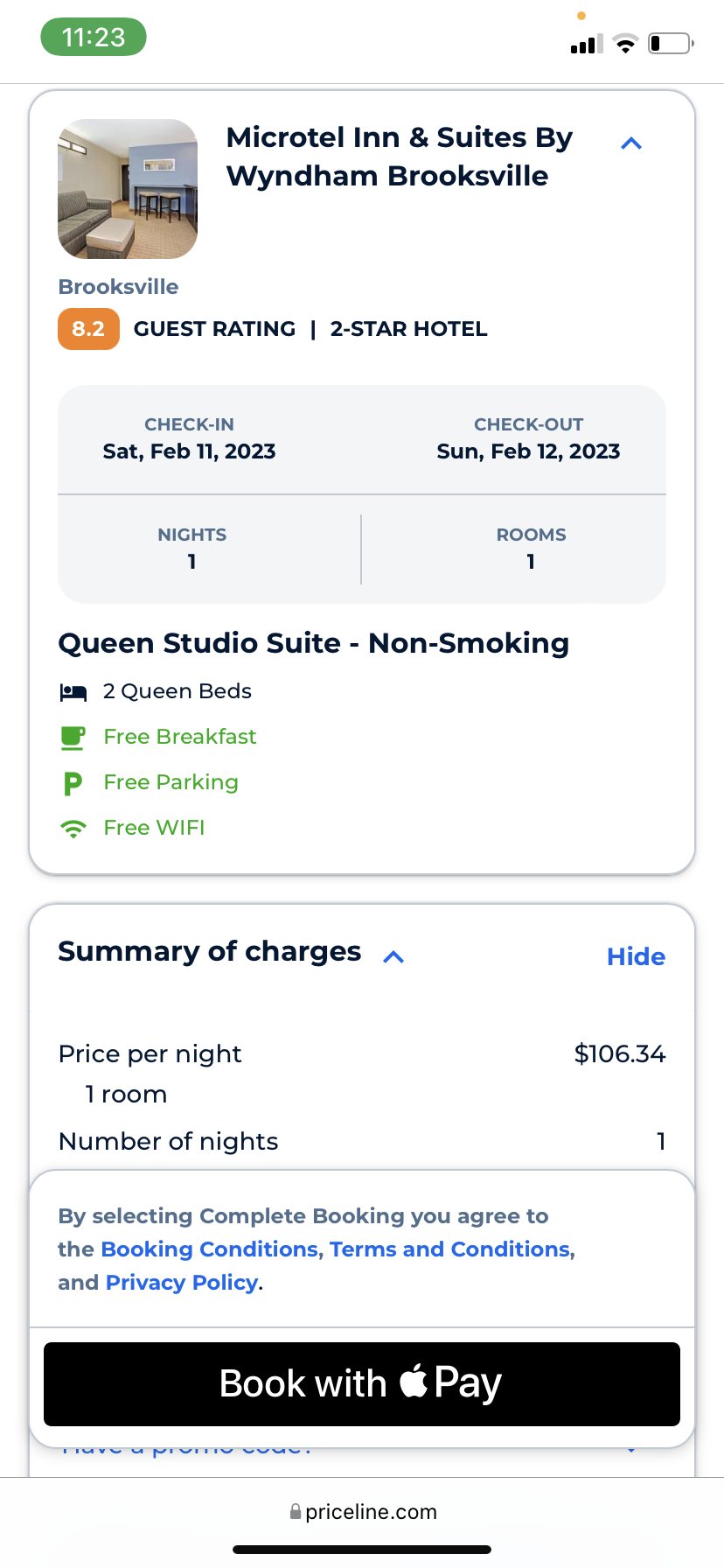Collapse the Microtel hotel details card

pyautogui.click(x=631, y=143)
